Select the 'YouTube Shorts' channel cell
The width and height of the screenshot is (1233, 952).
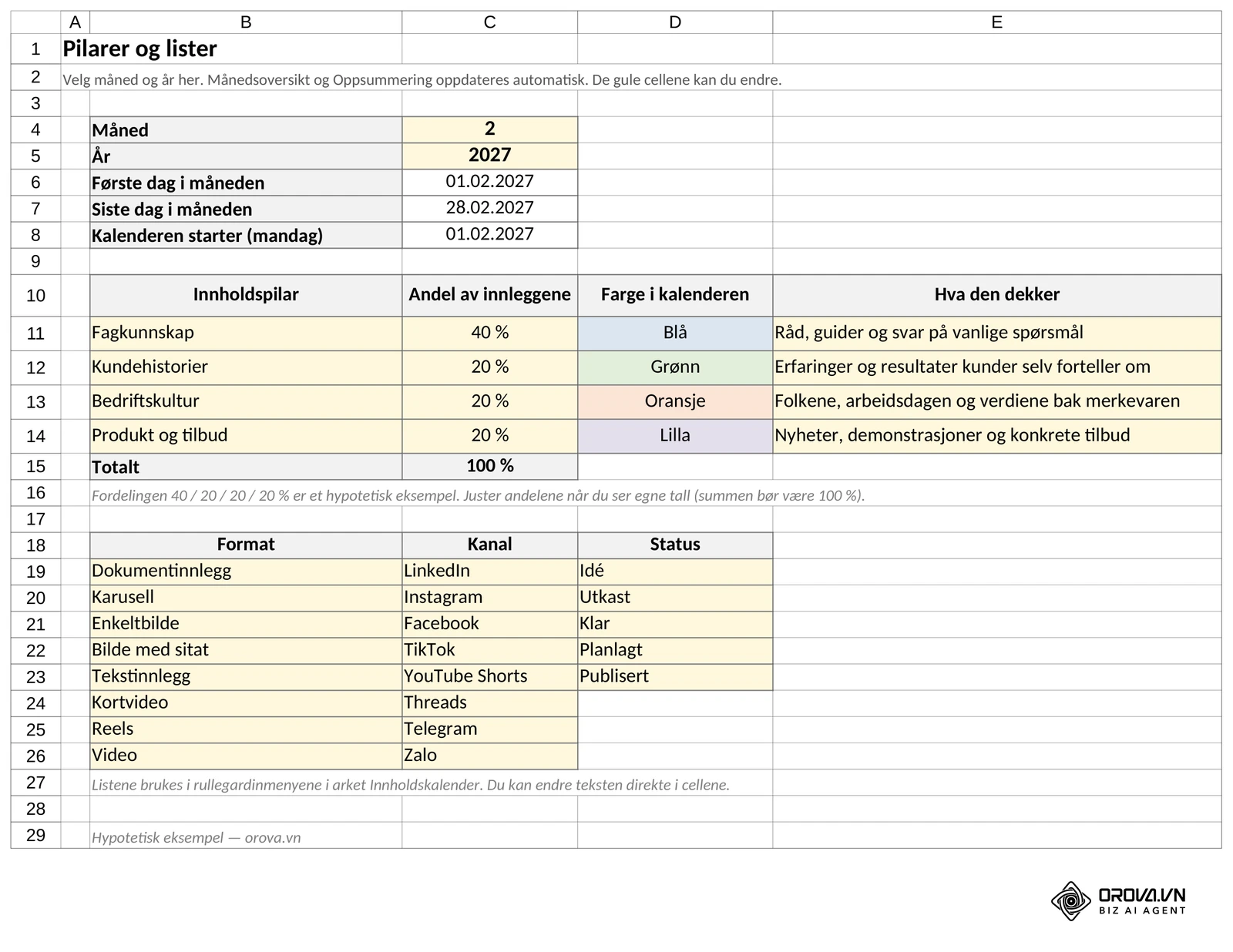(489, 677)
